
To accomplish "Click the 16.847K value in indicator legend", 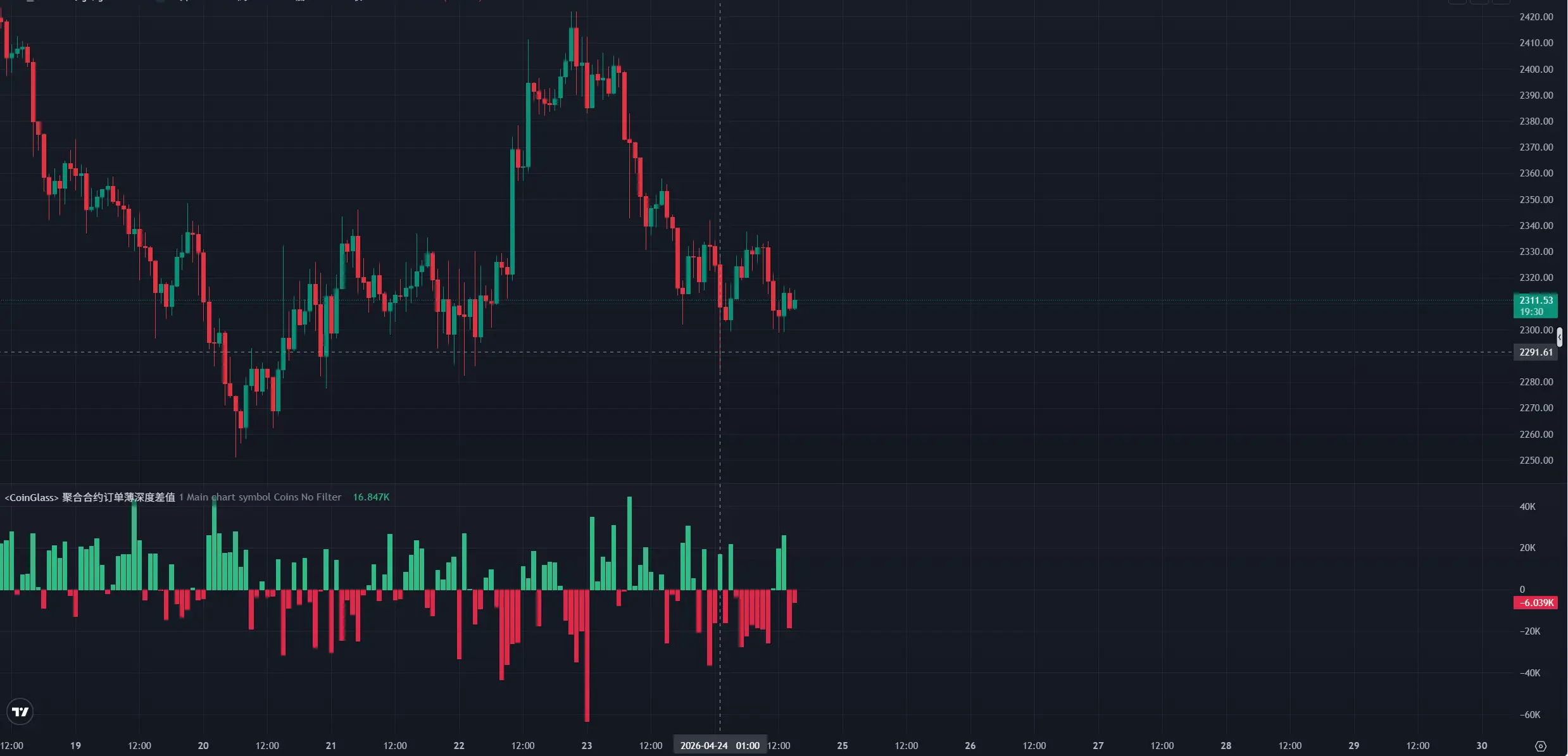I will (371, 497).
